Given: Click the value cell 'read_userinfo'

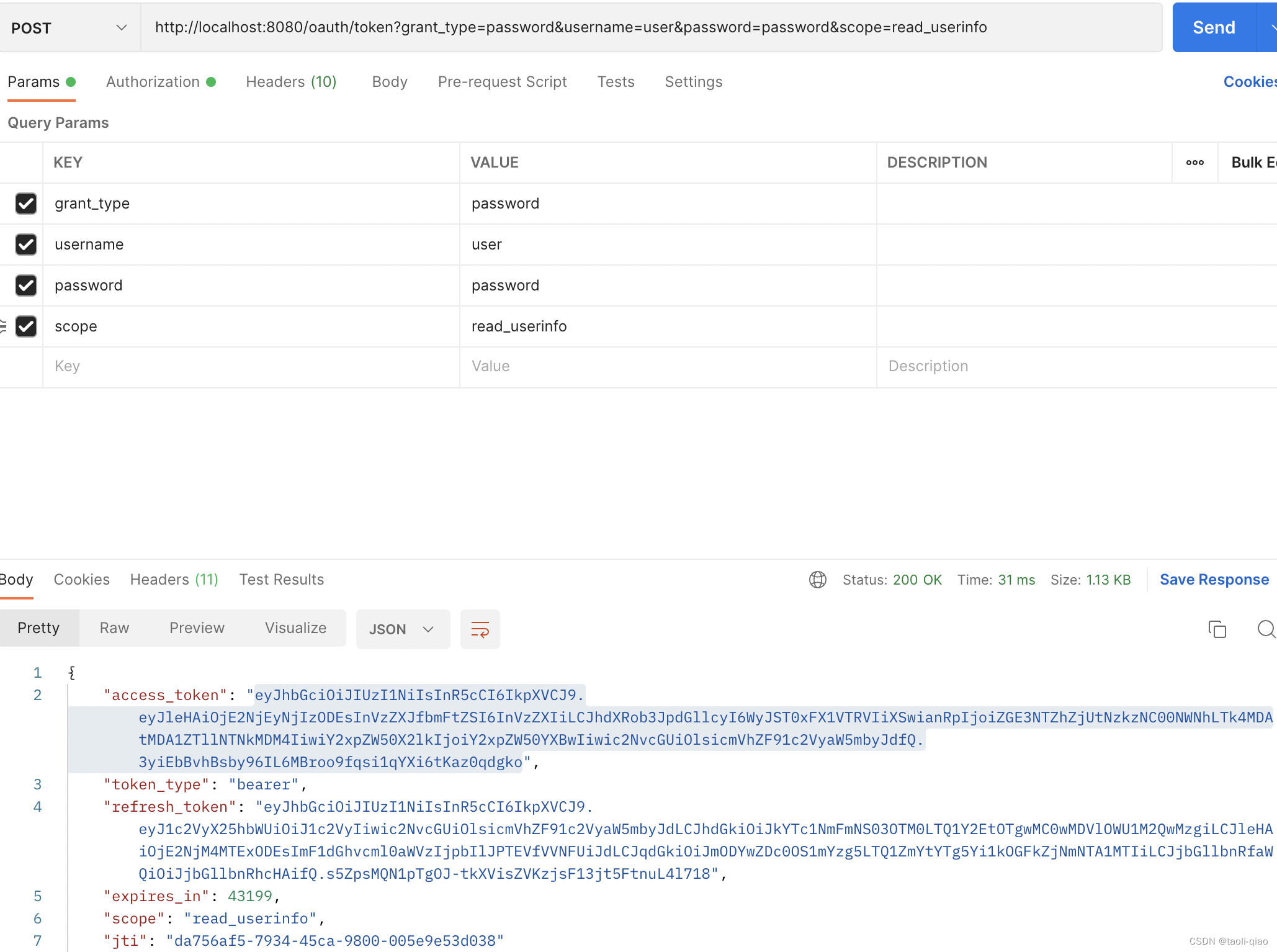Looking at the screenshot, I should (668, 326).
